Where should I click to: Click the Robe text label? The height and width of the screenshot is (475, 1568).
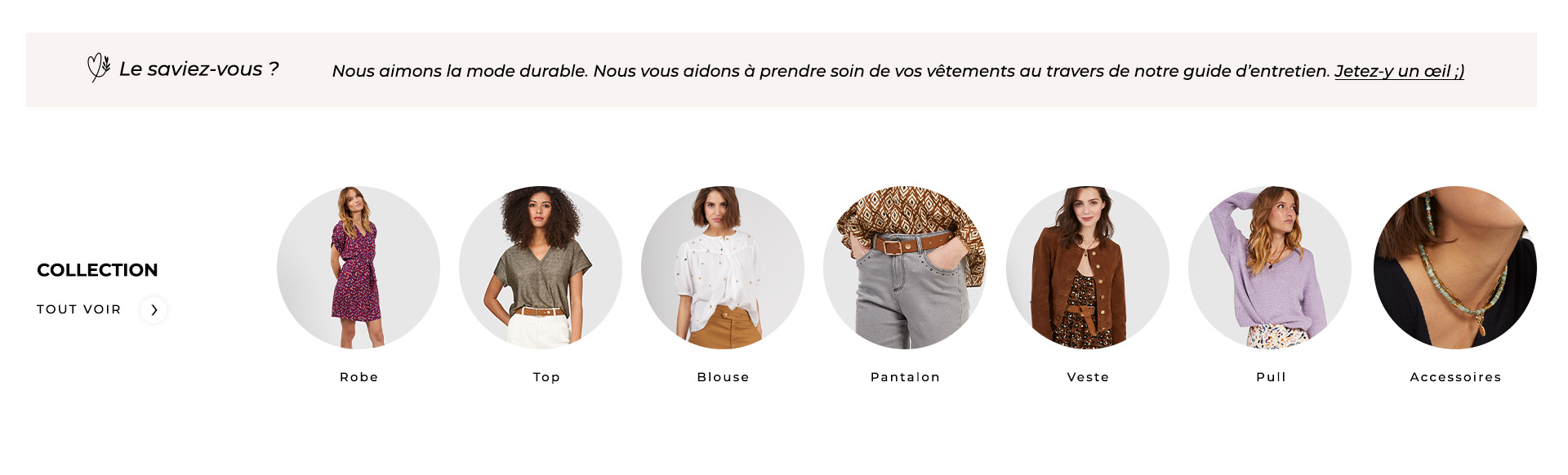coord(359,377)
